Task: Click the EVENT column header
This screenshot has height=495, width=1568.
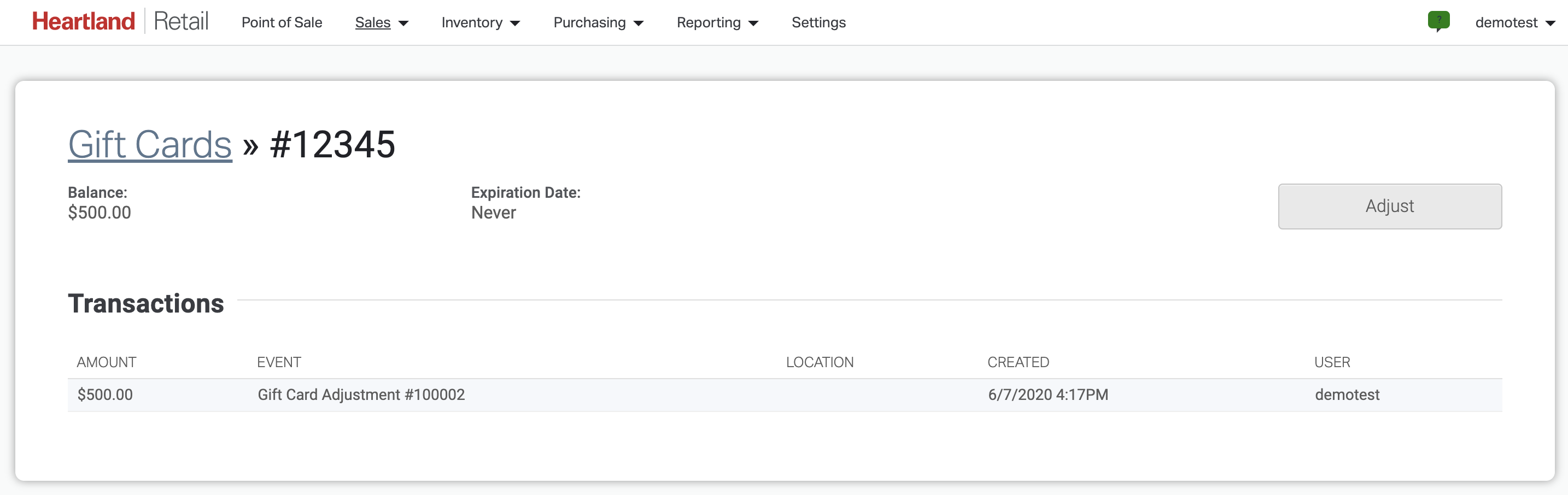Action: (279, 362)
